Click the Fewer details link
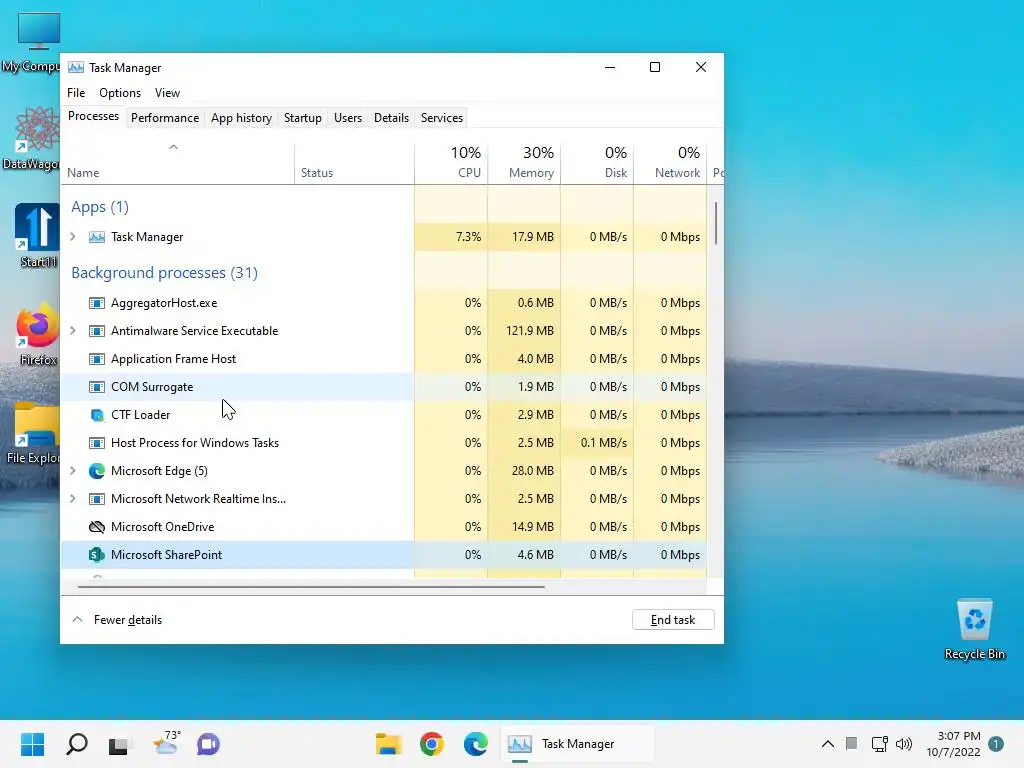The width and height of the screenshot is (1024, 768). point(127,620)
